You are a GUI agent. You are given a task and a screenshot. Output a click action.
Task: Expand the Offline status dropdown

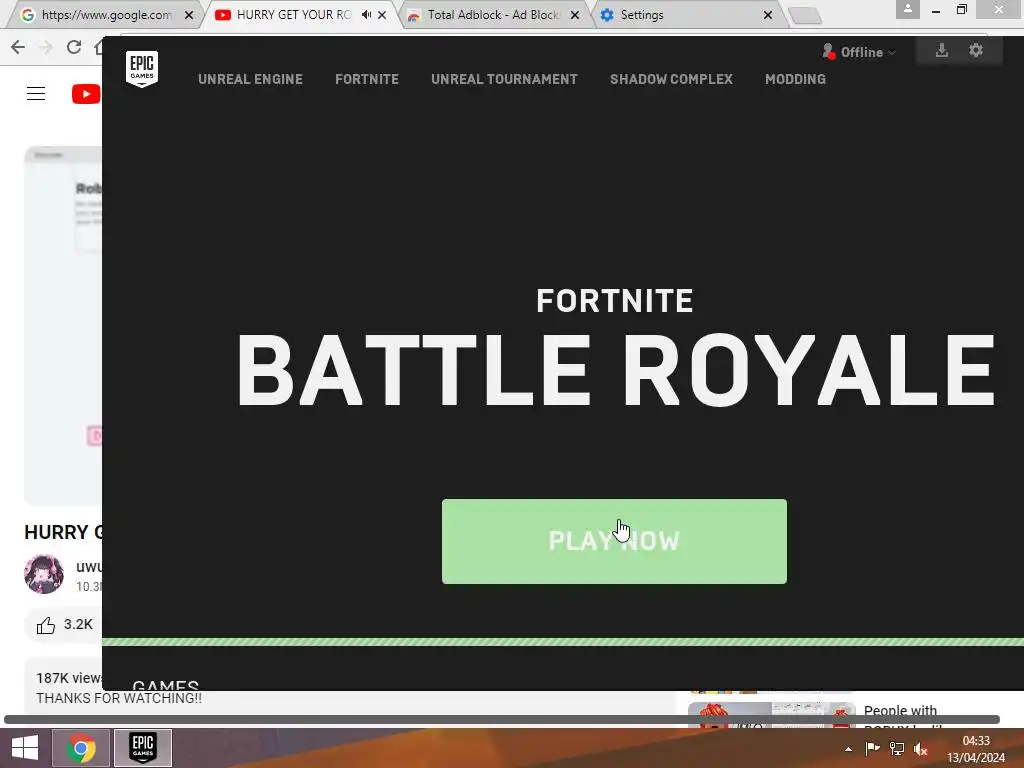click(x=859, y=52)
